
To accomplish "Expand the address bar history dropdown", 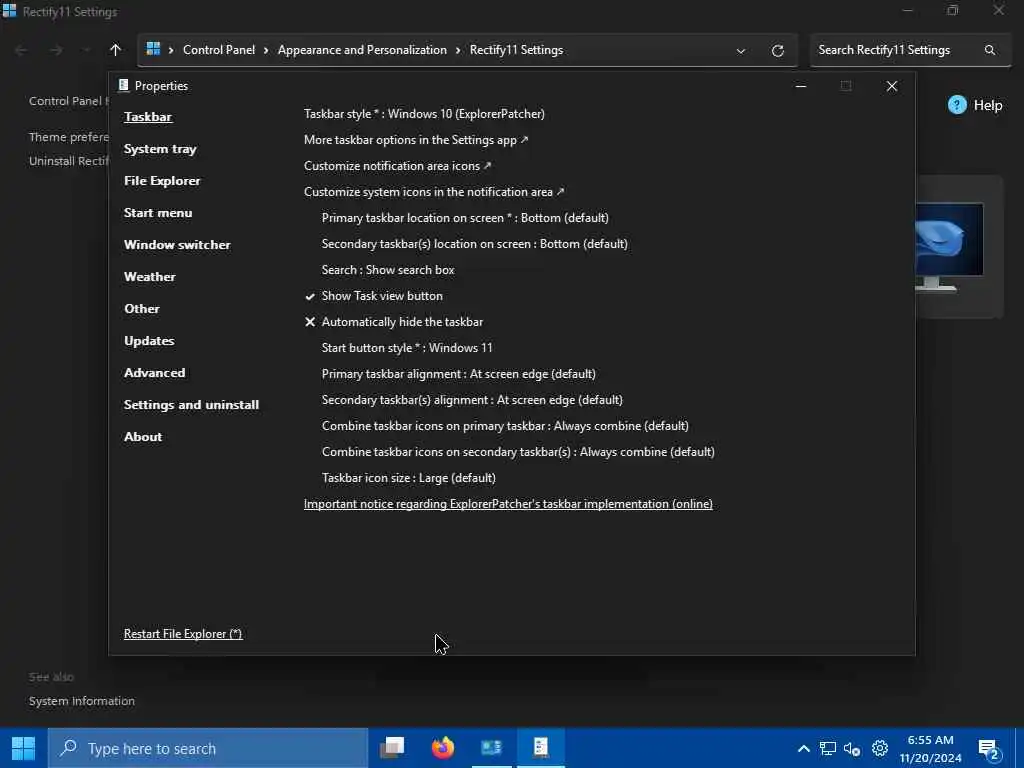I will tap(741, 51).
